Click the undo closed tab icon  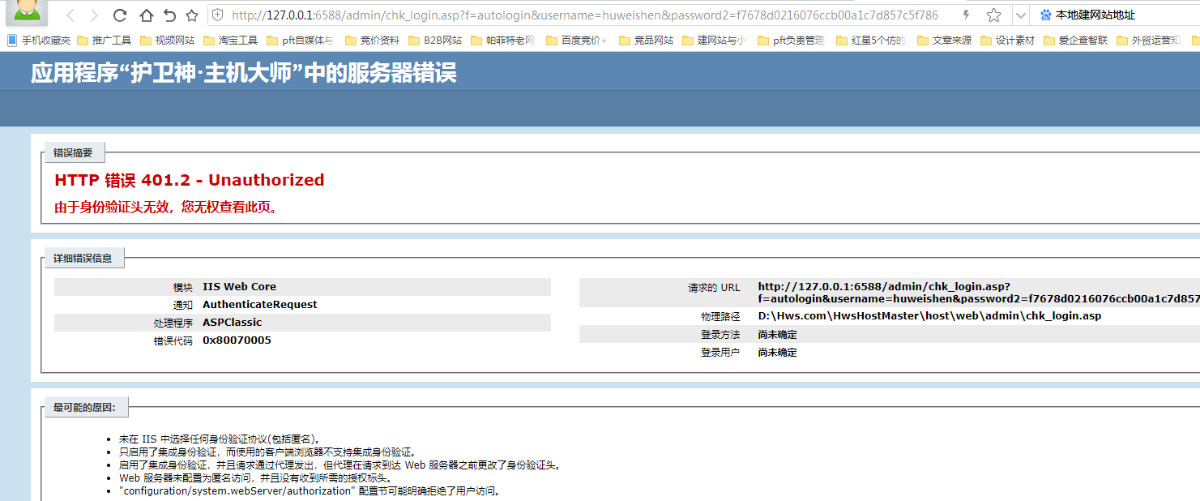[x=170, y=16]
